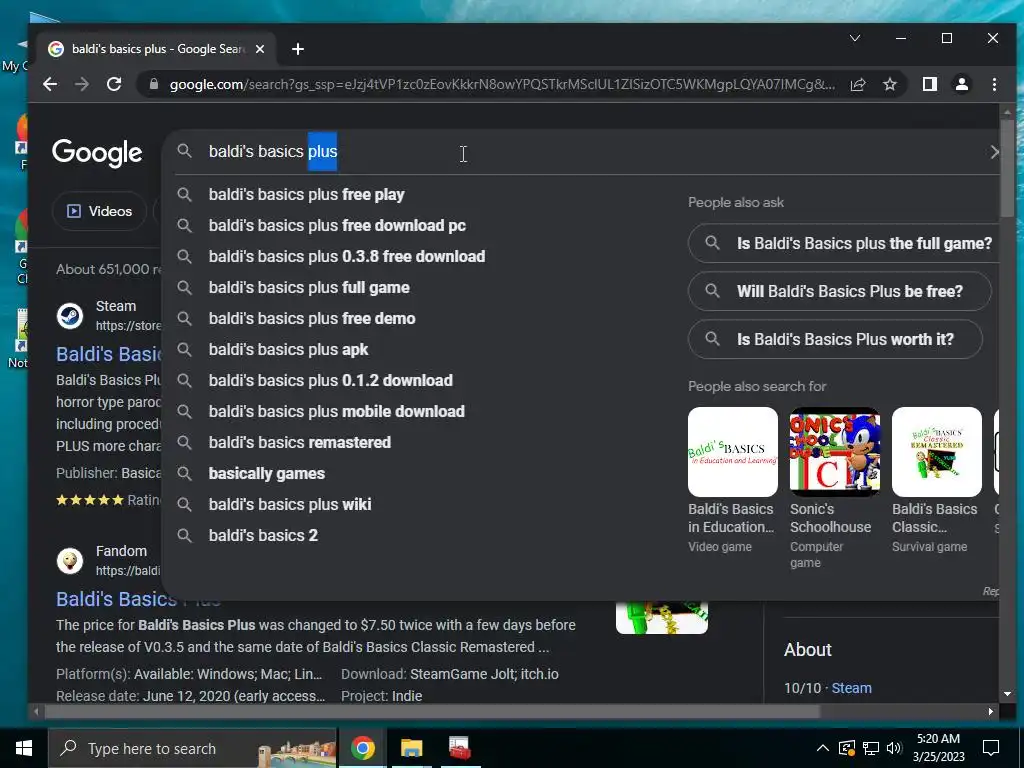Click the volume speaker icon in tray

click(x=894, y=748)
